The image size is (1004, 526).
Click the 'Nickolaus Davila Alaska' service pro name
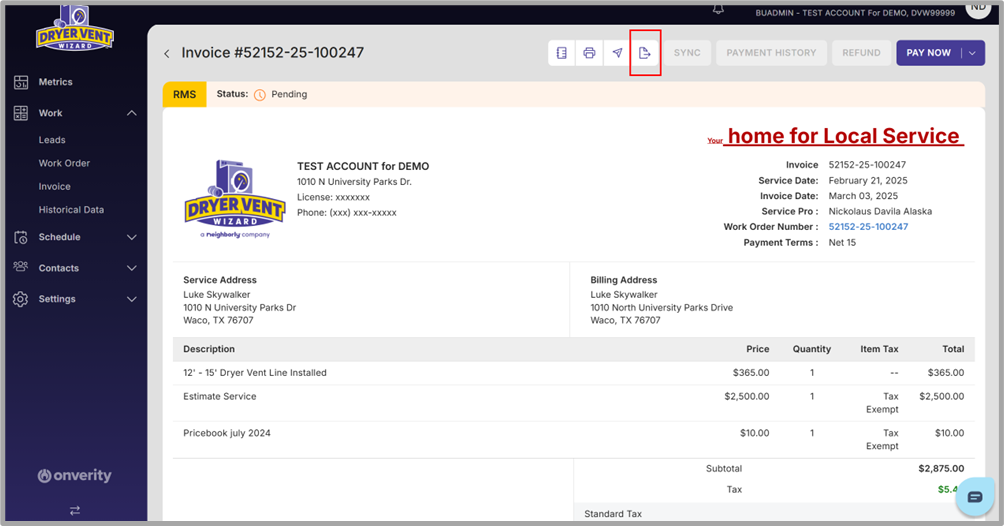pos(880,211)
